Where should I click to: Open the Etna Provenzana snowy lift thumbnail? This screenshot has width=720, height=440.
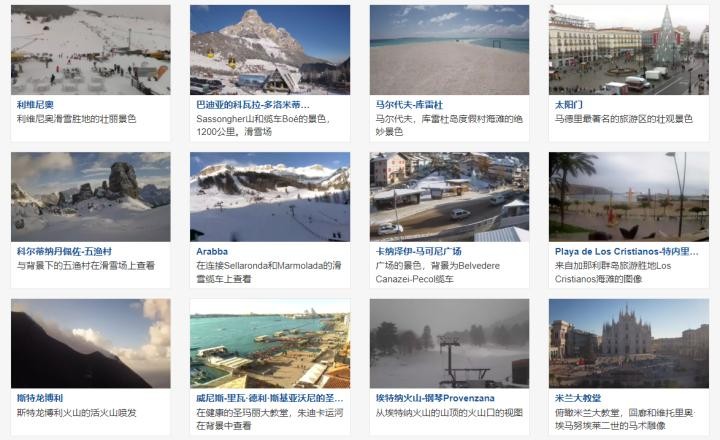pyautogui.click(x=450, y=344)
